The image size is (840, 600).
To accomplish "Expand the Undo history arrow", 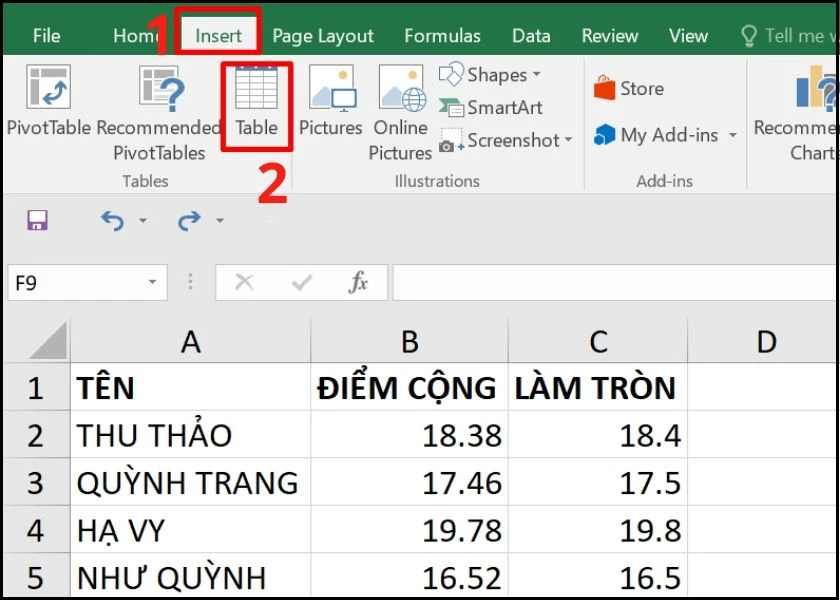I will pos(142,220).
